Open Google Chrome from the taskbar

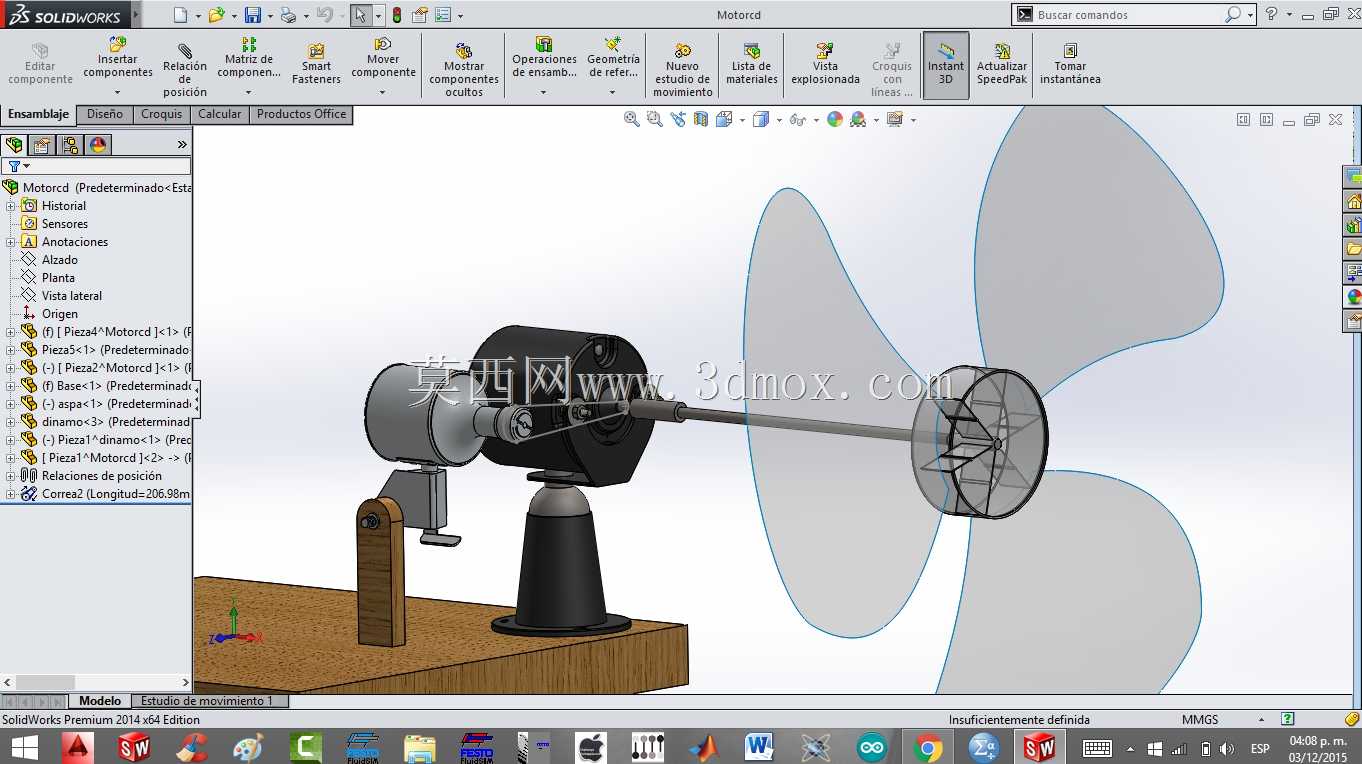pyautogui.click(x=927, y=747)
